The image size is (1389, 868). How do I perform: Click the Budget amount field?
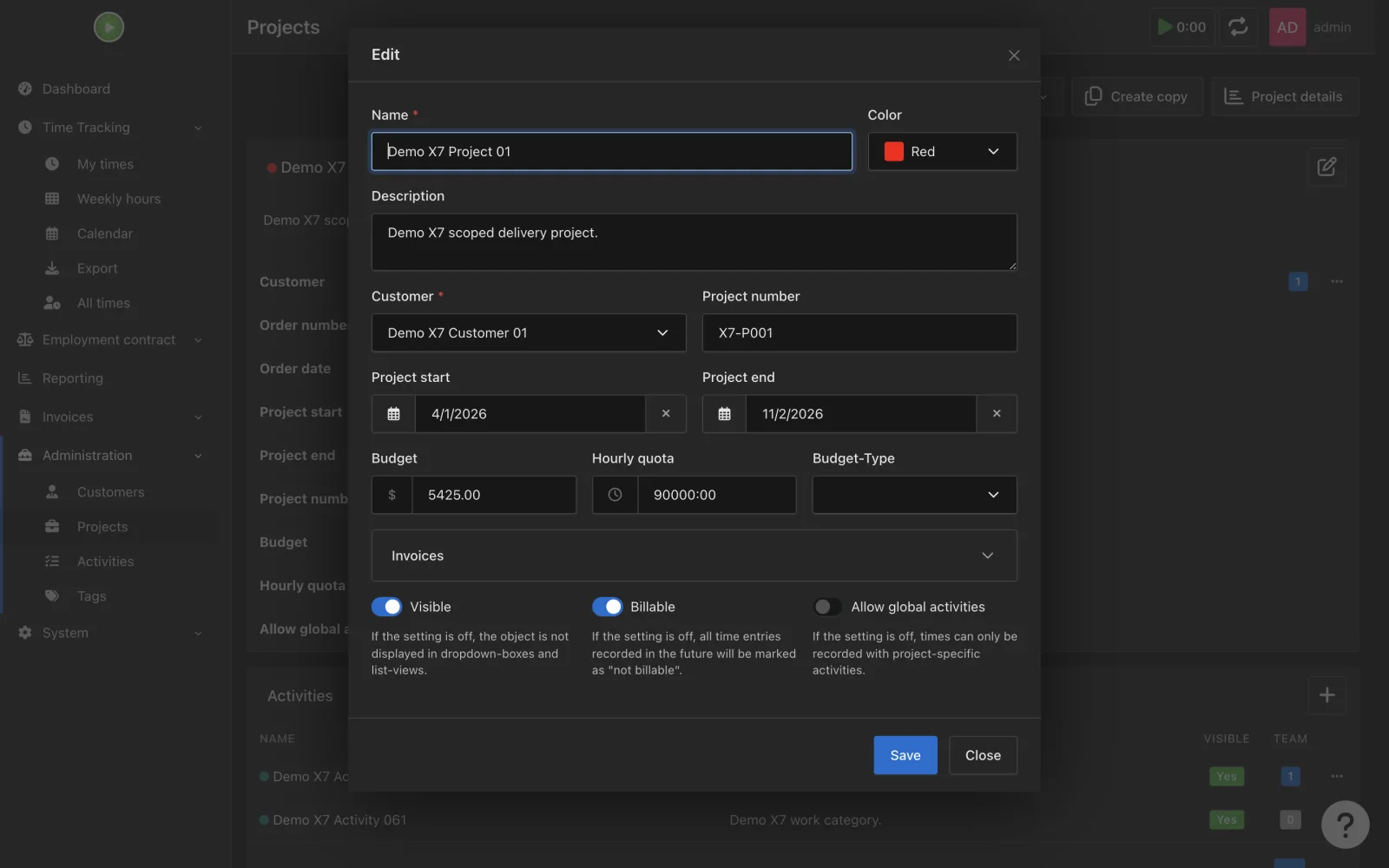[494, 495]
